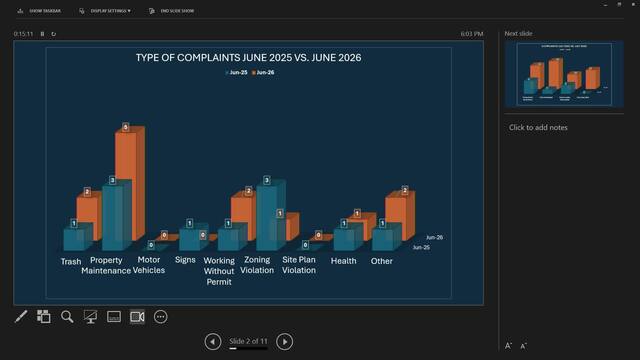Select the next slide thumbnail preview
The image size is (640, 360).
coord(564,74)
